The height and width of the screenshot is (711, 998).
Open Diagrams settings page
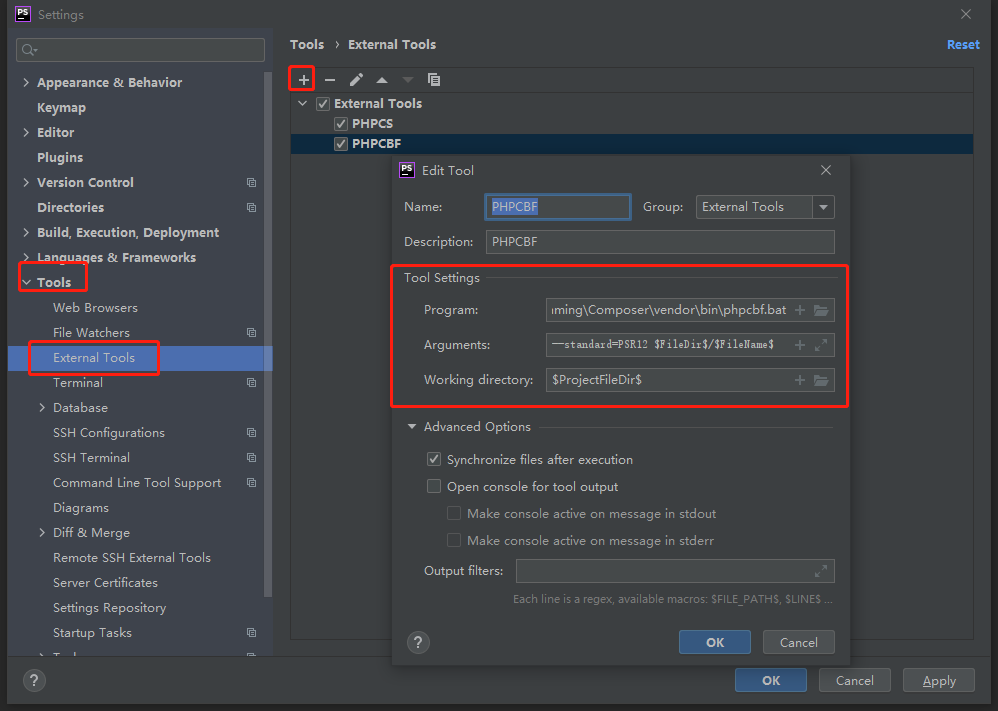coord(81,508)
